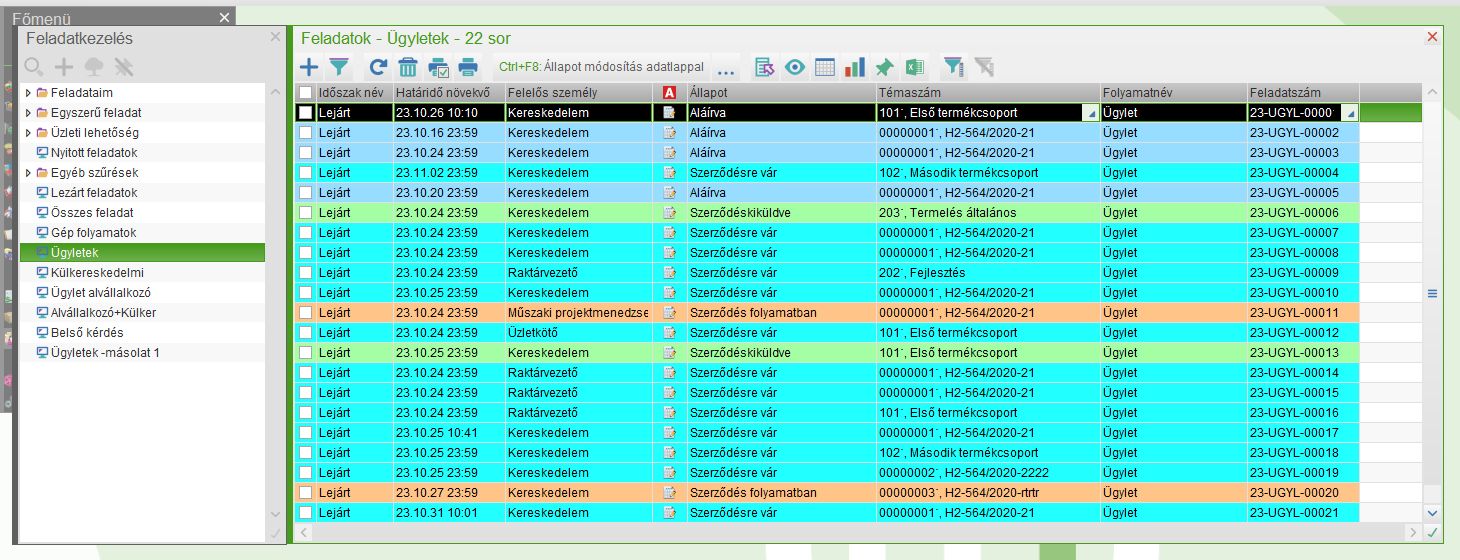Viewport: 1460px width, 560px height.
Task: Click the red A column header icon
Action: tap(670, 93)
